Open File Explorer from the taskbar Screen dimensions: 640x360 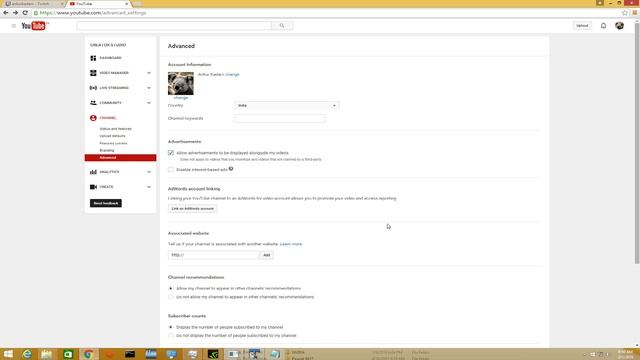coord(47,354)
